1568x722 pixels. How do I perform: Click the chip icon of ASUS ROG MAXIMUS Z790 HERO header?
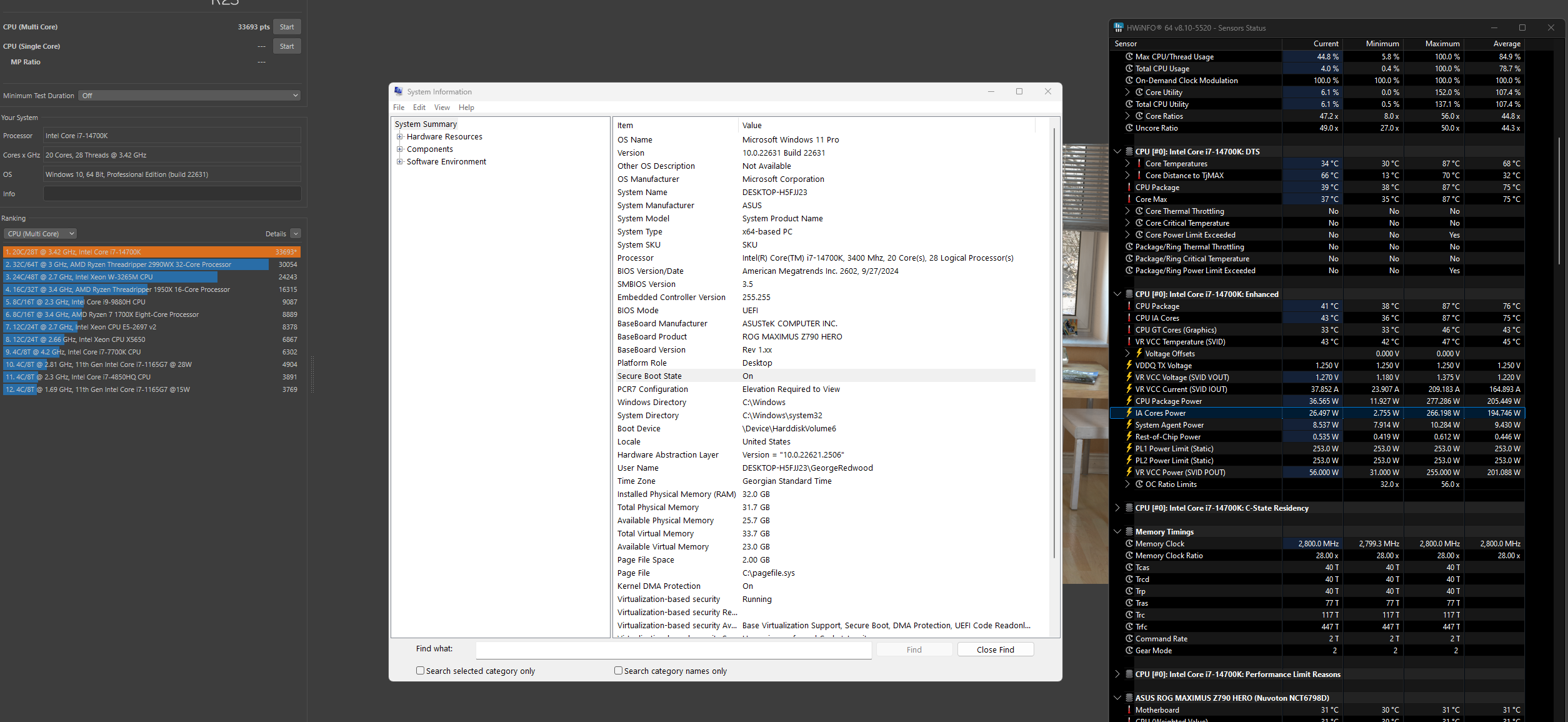1129,698
